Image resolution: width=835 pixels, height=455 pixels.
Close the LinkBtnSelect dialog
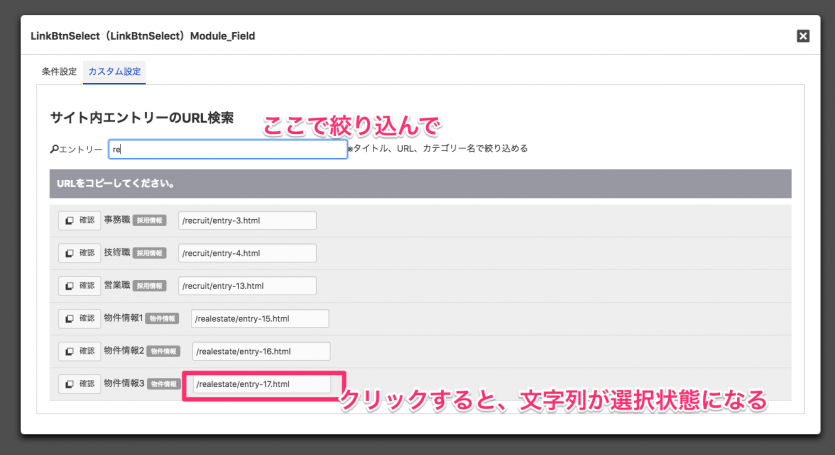pyautogui.click(x=802, y=36)
